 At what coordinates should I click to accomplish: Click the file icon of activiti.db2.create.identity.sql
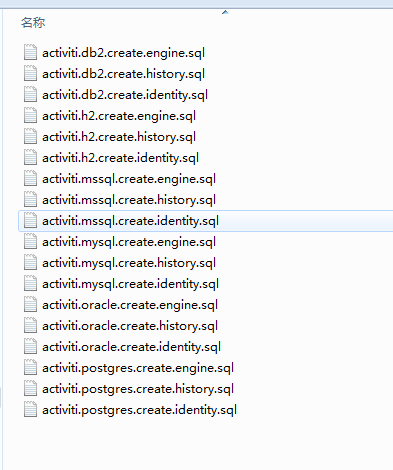(30, 95)
